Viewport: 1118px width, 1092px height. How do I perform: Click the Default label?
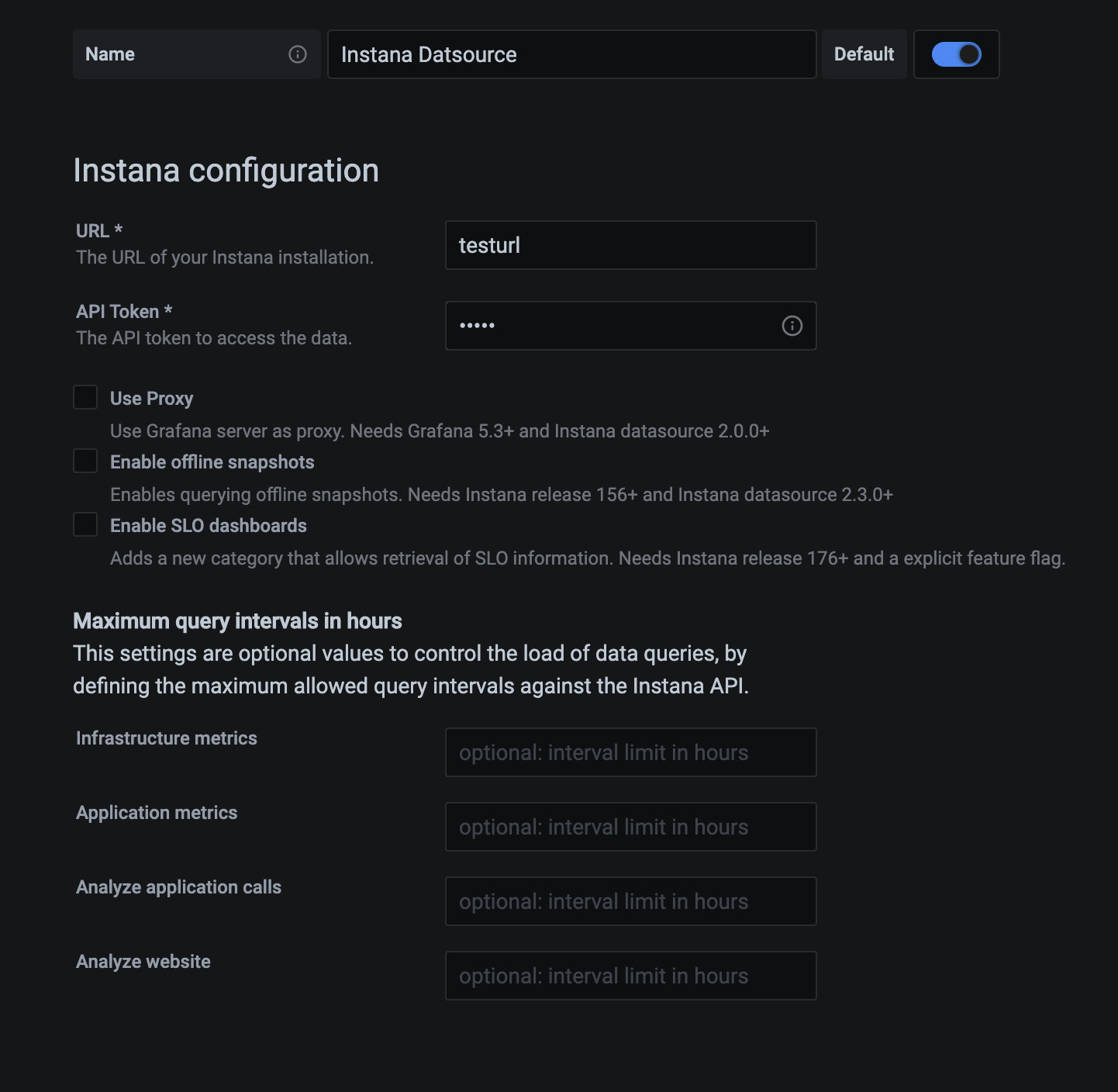point(864,54)
